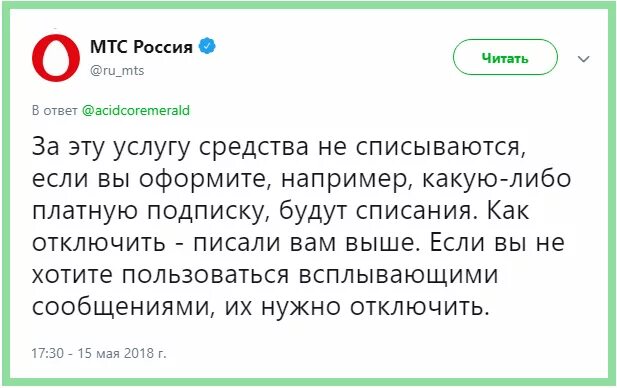Open the tweet options chevron menu
Image resolution: width=617 pixels, height=388 pixels.
click(x=583, y=59)
